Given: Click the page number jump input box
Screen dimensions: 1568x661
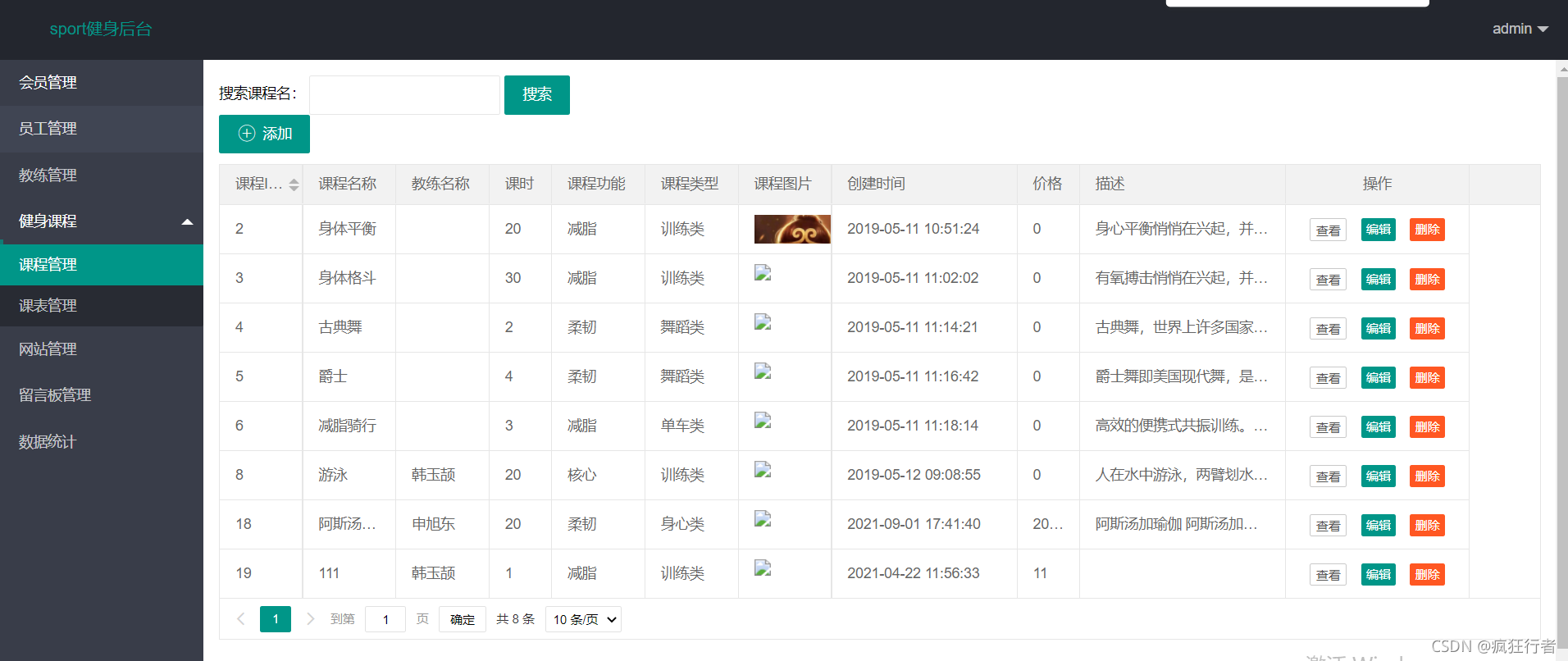Looking at the screenshot, I should coord(385,619).
